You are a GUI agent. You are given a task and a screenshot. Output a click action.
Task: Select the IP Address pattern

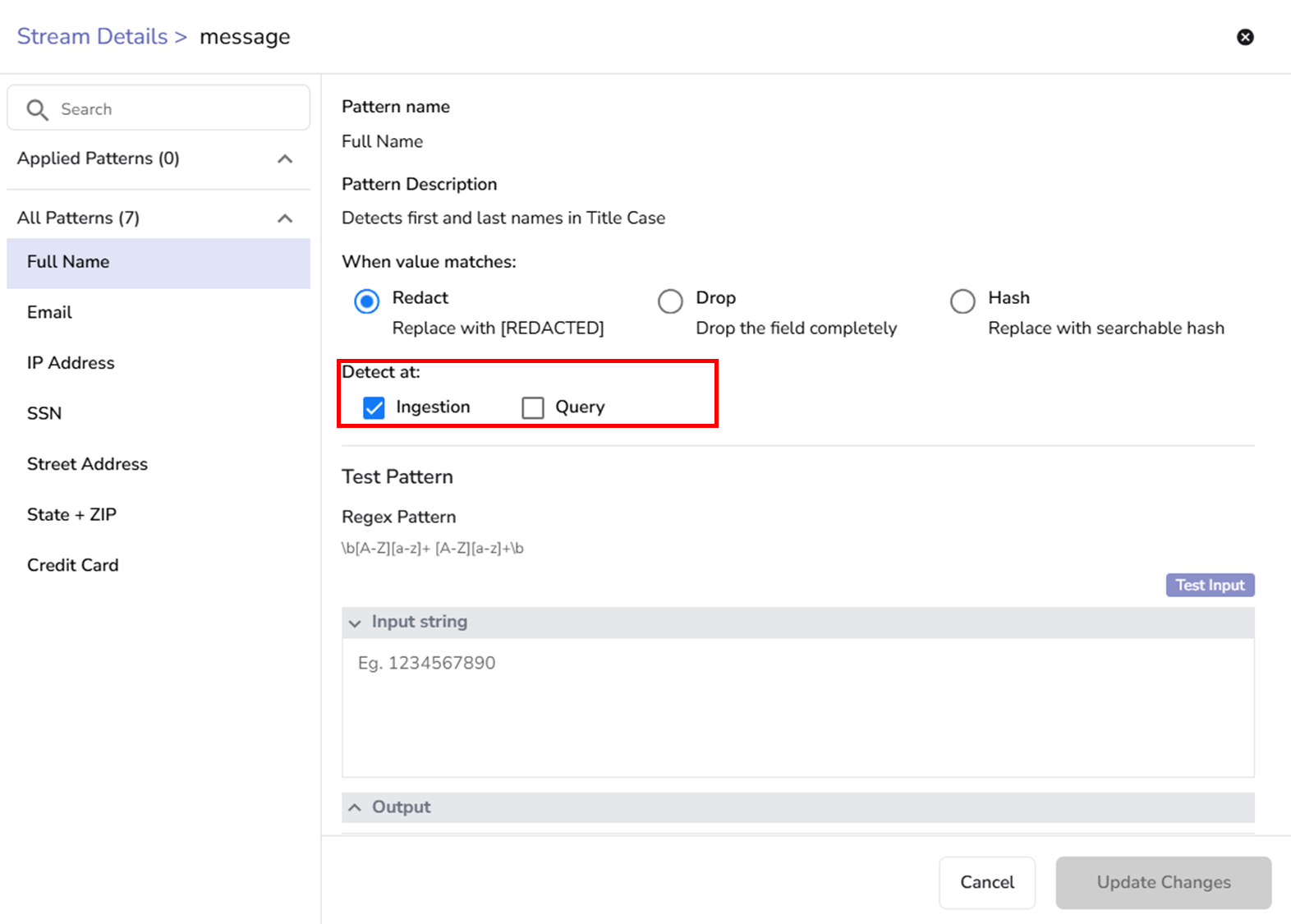71,363
